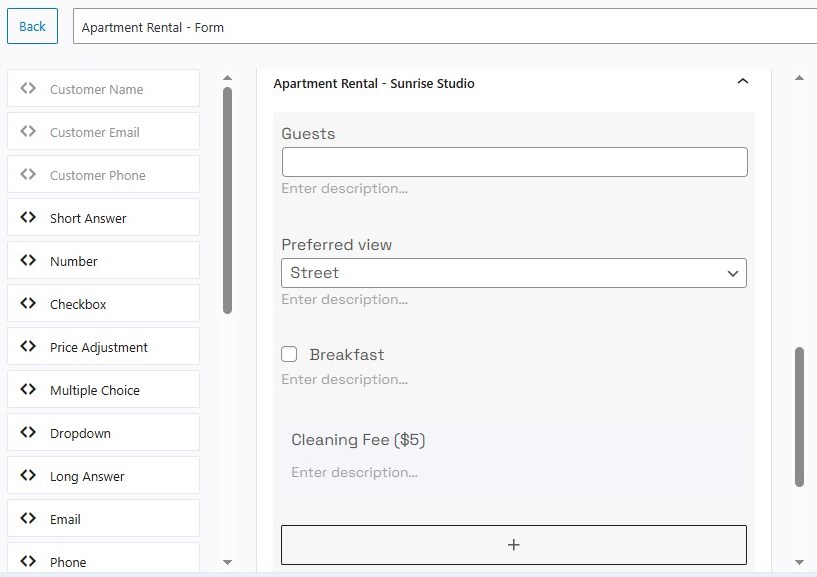
Task: Collapse the Apartment Rental - Sunrise Studio section
Action: [742, 81]
